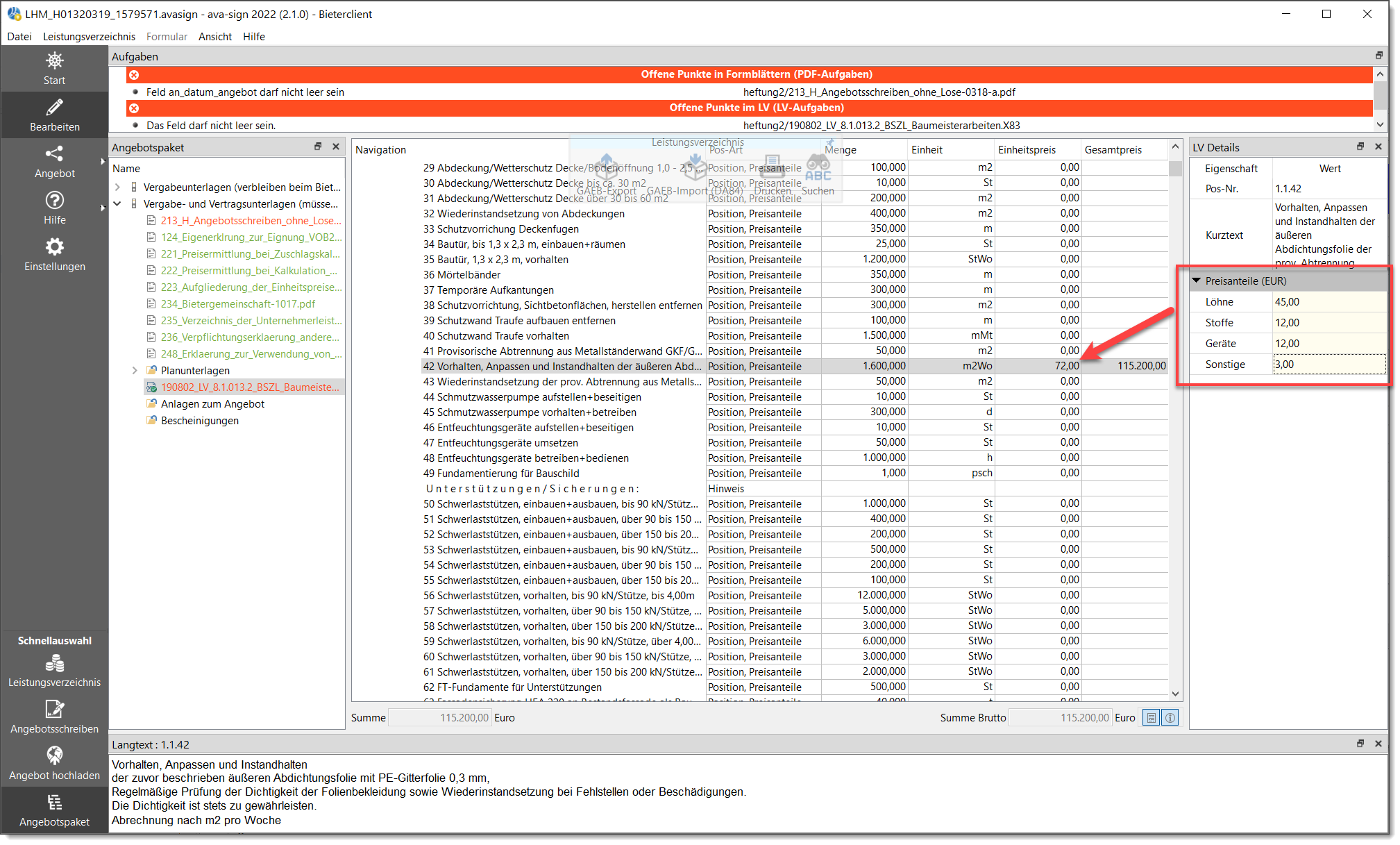Open the Hilfe sidebar item
Screen dimensions: 1400x845
coord(54,208)
